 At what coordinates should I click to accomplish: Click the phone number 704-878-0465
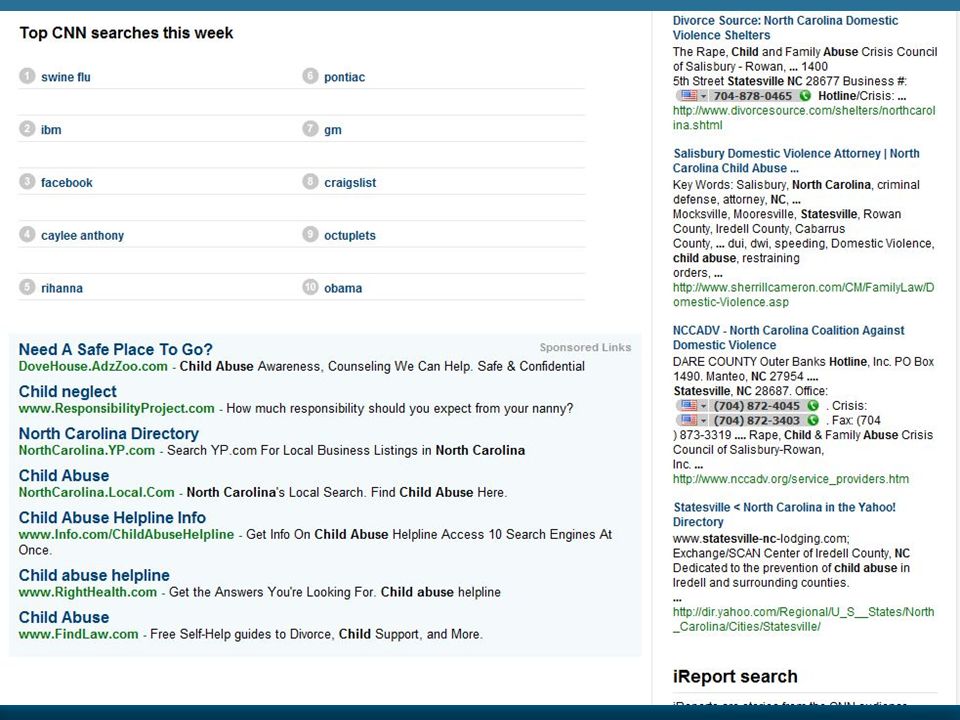point(752,96)
